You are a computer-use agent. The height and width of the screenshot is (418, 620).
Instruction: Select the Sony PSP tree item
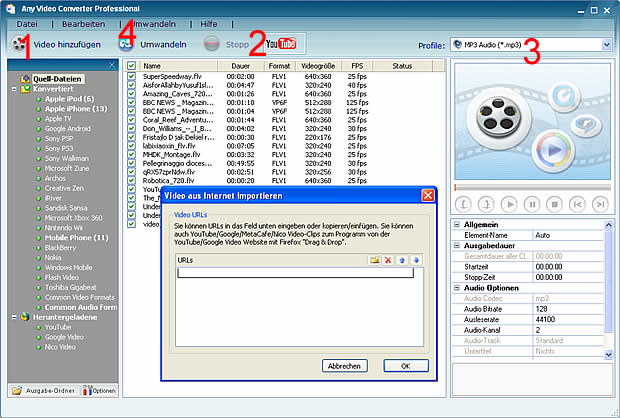tap(59, 138)
